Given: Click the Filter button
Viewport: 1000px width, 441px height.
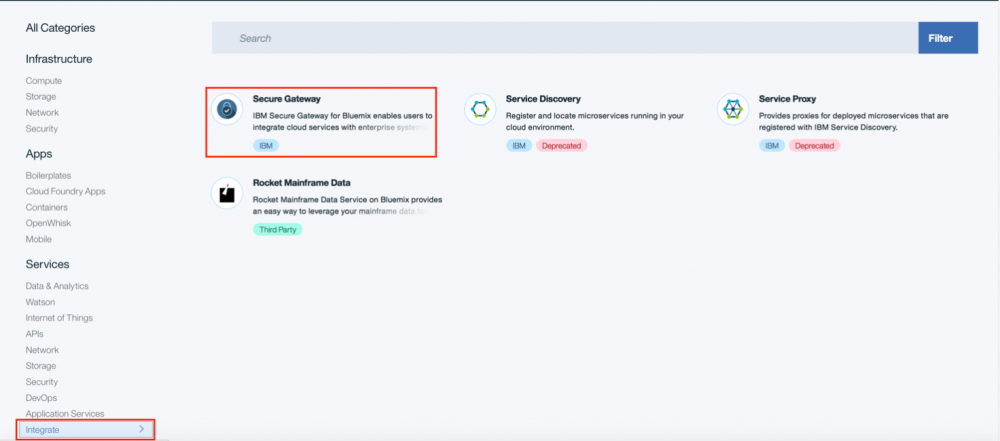Looking at the screenshot, I should click(948, 38).
